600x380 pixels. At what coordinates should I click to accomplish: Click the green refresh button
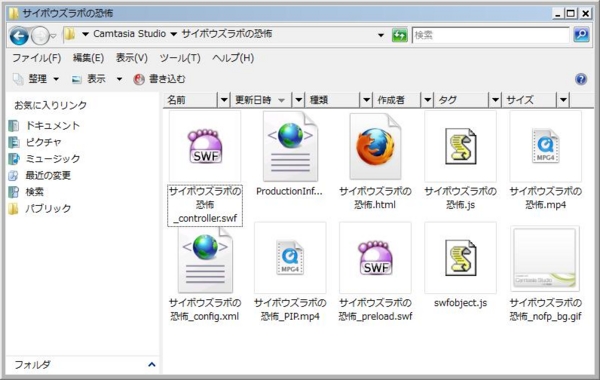(x=399, y=36)
